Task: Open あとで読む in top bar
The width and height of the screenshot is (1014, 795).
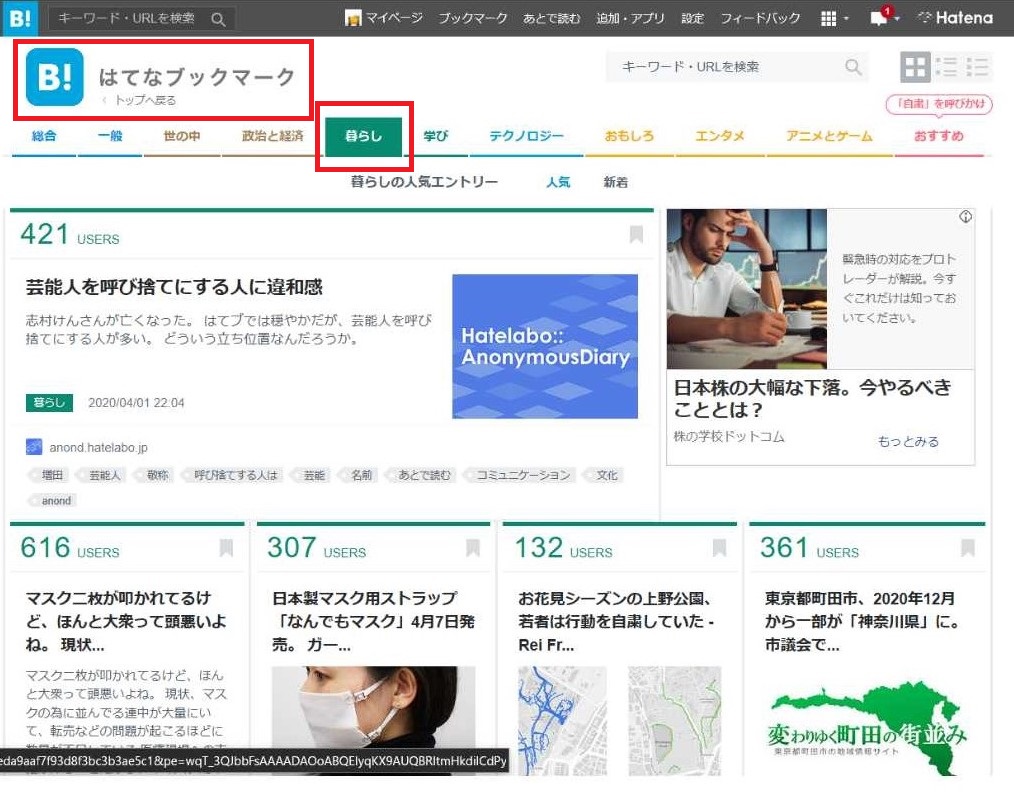Action: pos(552,18)
